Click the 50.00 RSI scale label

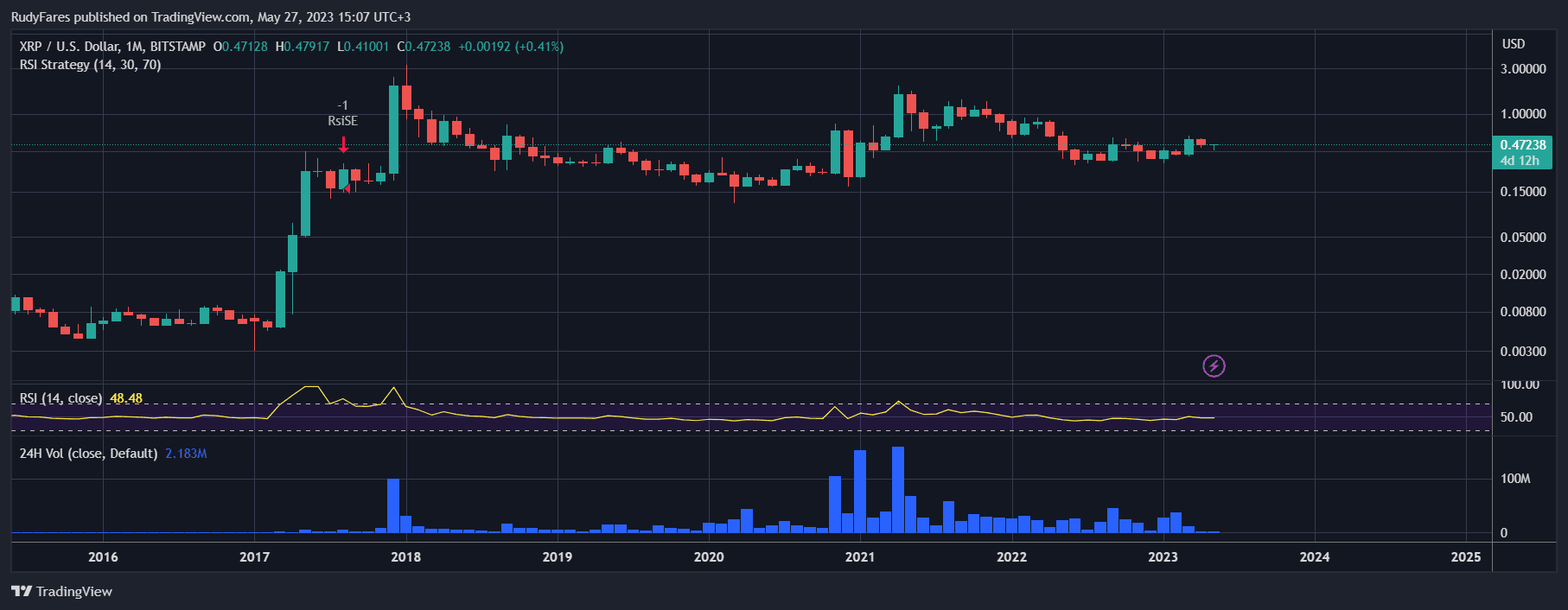(x=1516, y=417)
